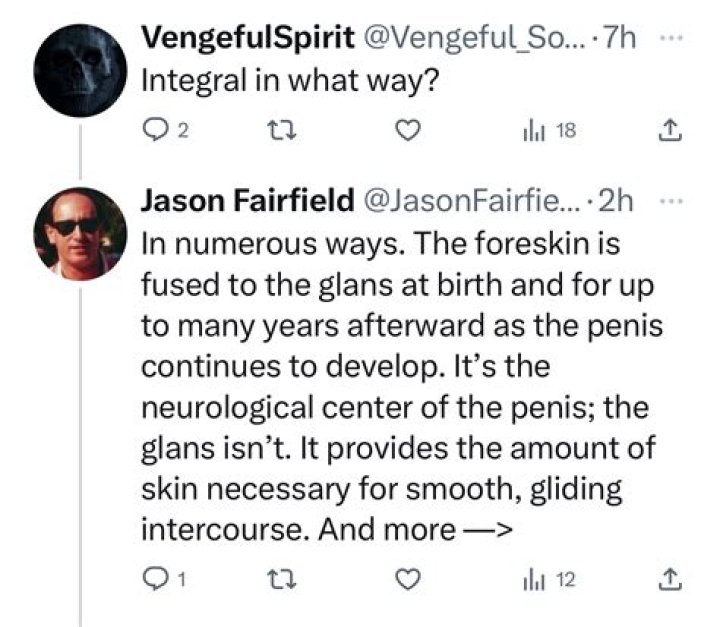Like VengefulSpirit's tweet
Image resolution: width=720 pixels, height=627 pixels.
tap(406, 130)
